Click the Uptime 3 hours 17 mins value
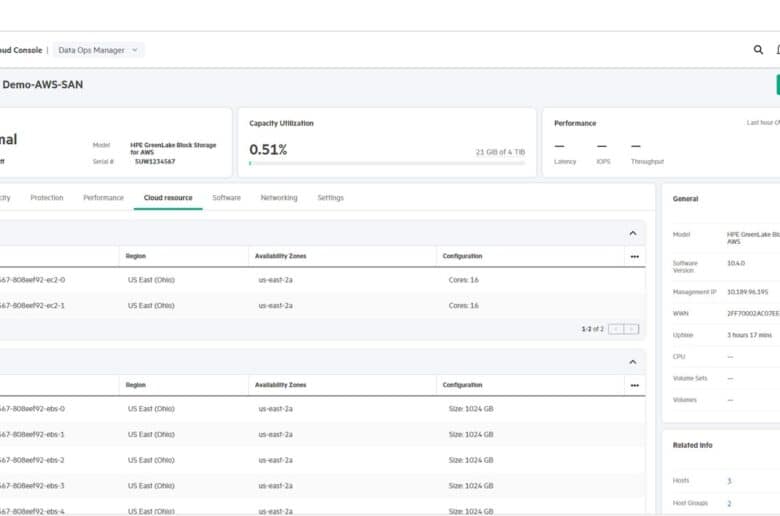 click(x=749, y=335)
